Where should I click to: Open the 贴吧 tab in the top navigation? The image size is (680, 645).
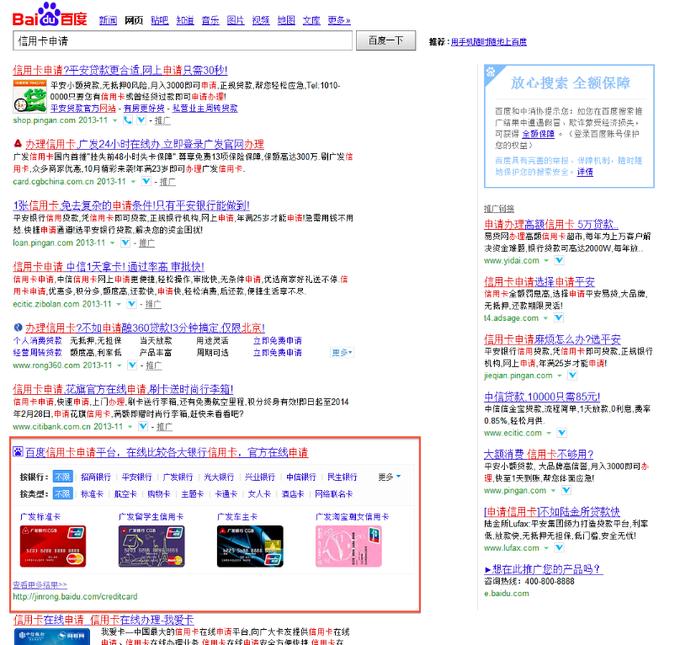tap(160, 20)
